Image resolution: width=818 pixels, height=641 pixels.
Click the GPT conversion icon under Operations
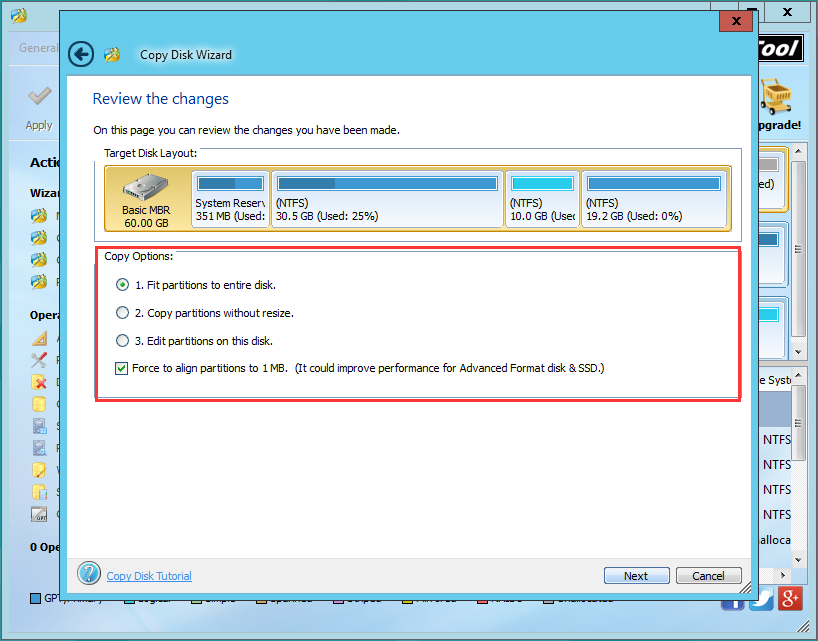pyautogui.click(x=38, y=514)
